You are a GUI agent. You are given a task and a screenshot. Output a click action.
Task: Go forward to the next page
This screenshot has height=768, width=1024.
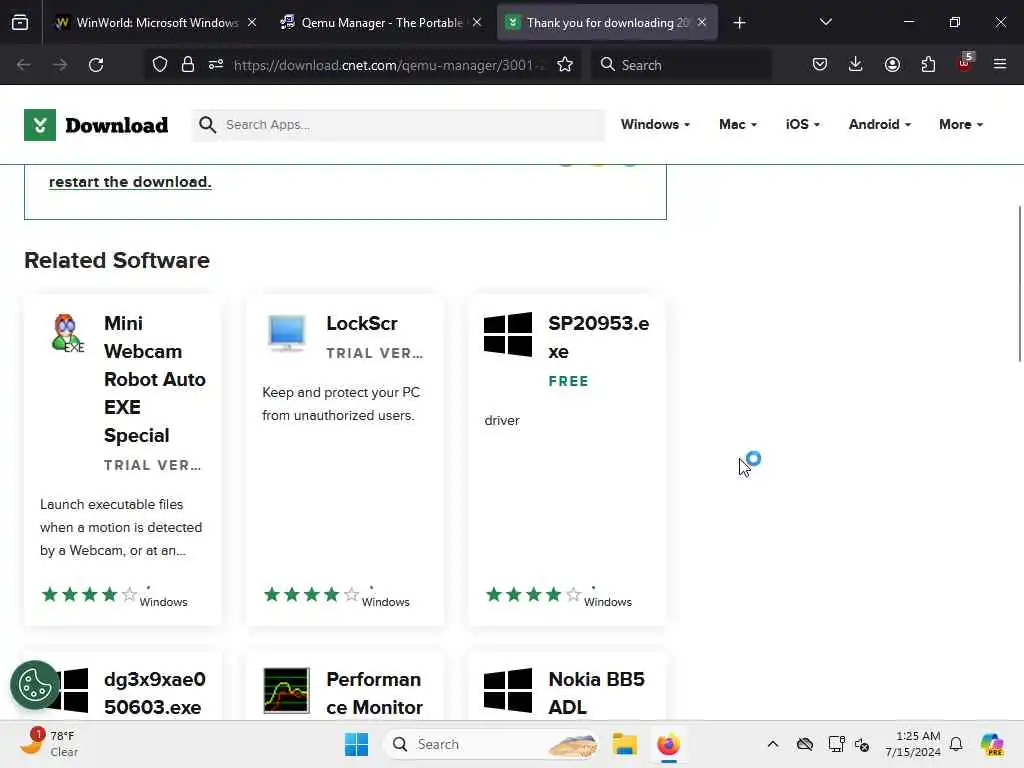(59, 65)
